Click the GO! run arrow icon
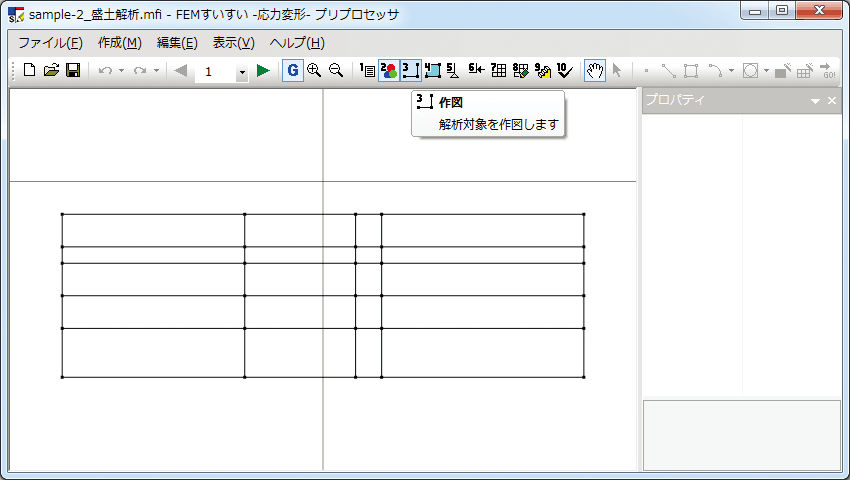The height and width of the screenshot is (480, 850). (827, 71)
